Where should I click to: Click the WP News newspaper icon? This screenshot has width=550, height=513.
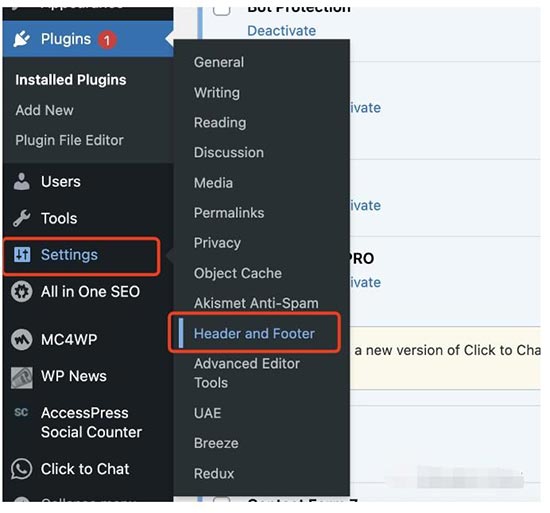pyautogui.click(x=22, y=378)
